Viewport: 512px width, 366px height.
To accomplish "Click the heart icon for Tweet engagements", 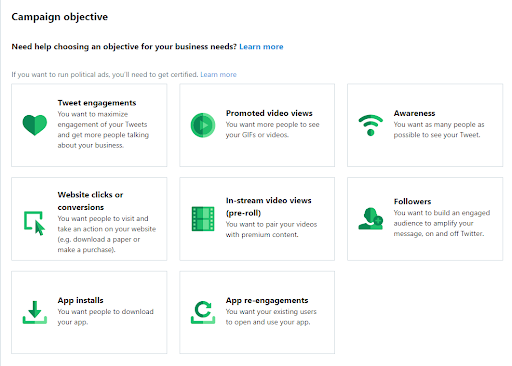I will click(35, 125).
